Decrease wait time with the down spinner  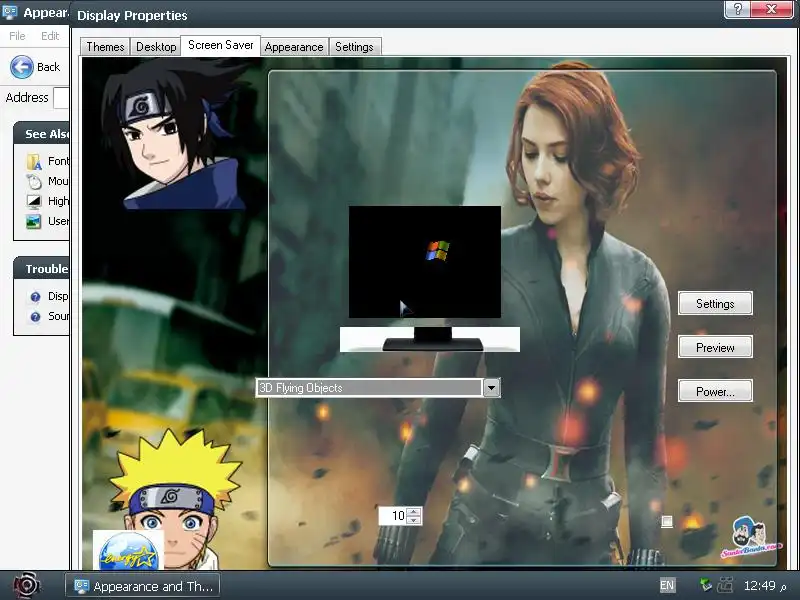pos(414,520)
